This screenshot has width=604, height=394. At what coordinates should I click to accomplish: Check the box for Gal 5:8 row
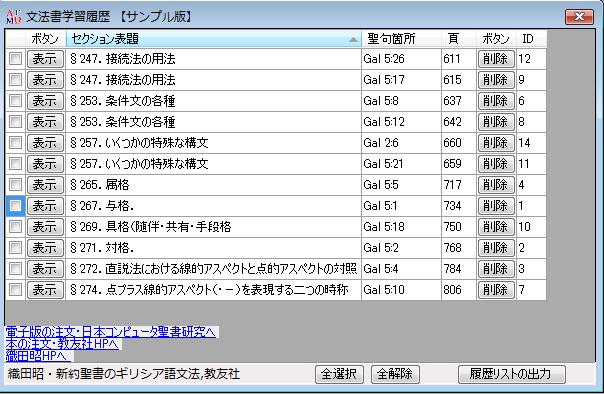pos(15,101)
